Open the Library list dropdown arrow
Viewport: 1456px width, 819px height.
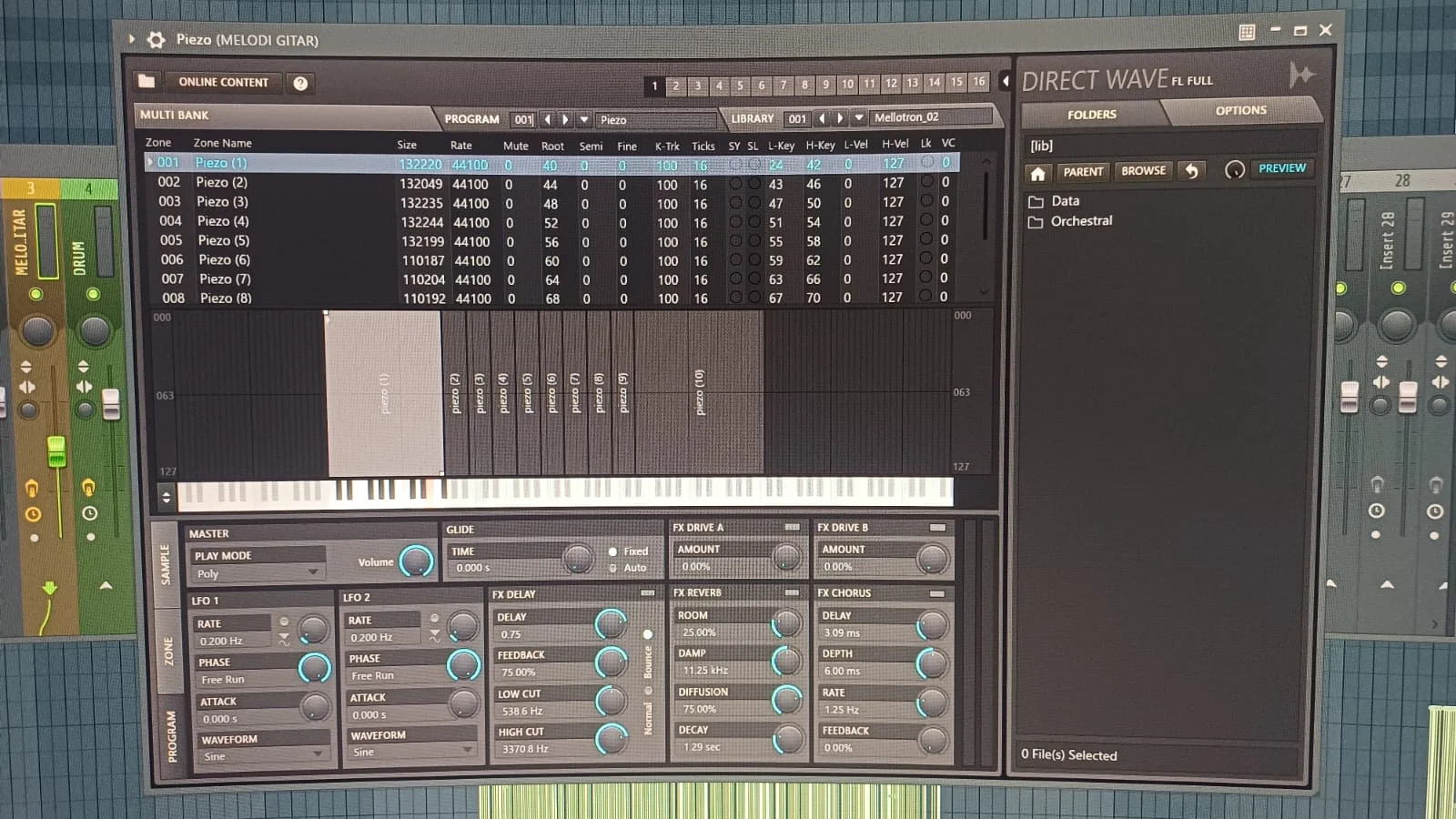click(x=858, y=117)
